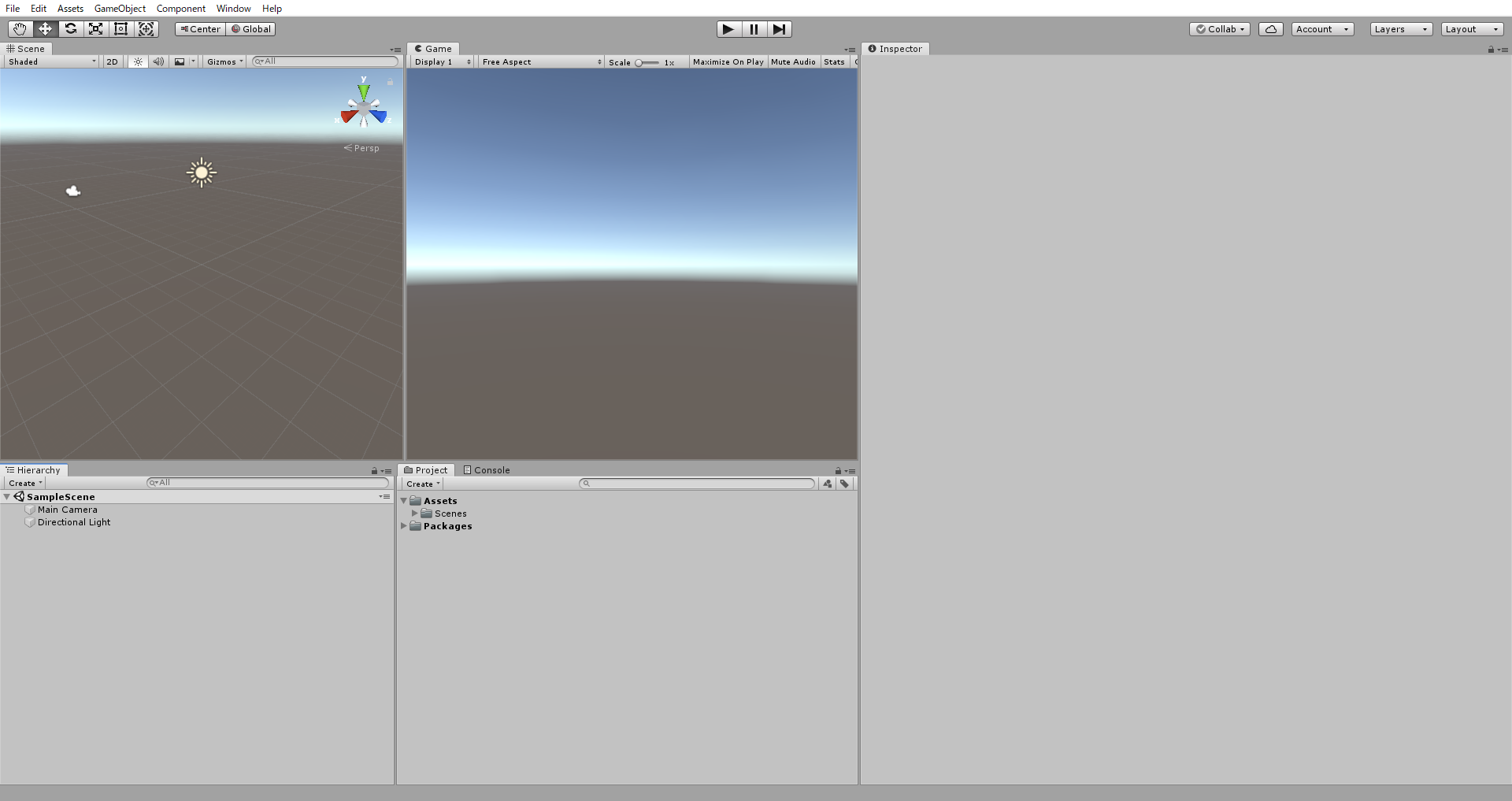The image size is (1512, 801).
Task: Click the Project search field
Action: coord(697,484)
